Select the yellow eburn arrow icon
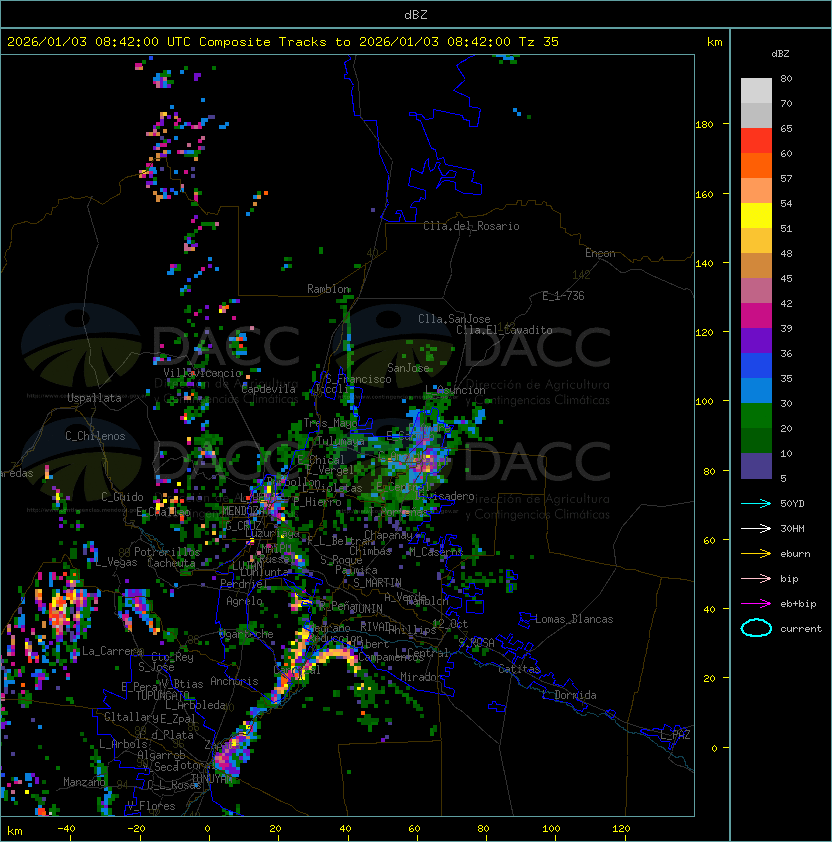Screen dimensions: 832x842 click(756, 553)
